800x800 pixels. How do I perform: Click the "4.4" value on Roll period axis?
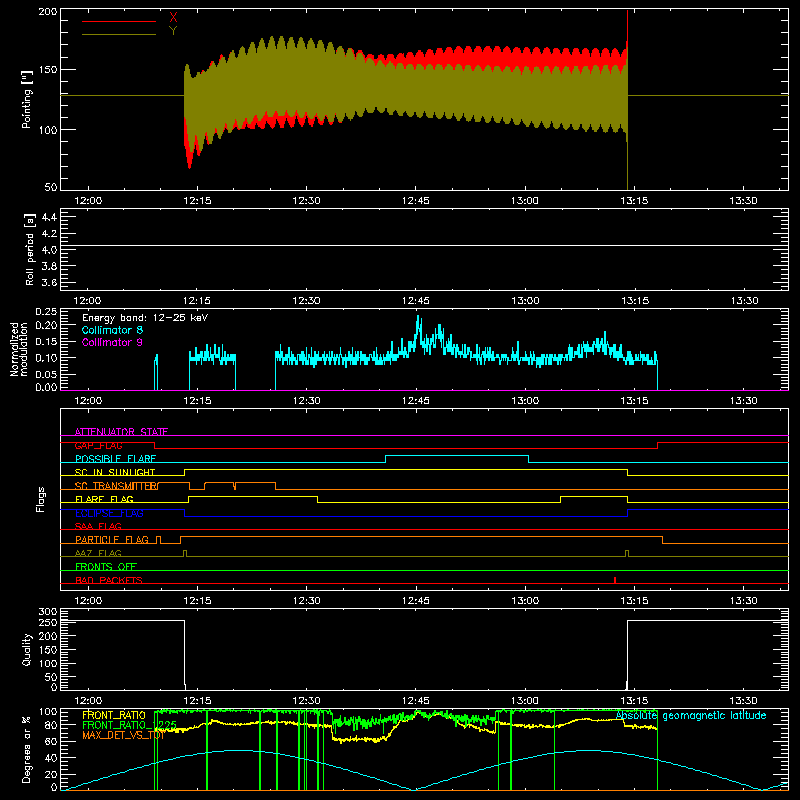tap(49, 217)
